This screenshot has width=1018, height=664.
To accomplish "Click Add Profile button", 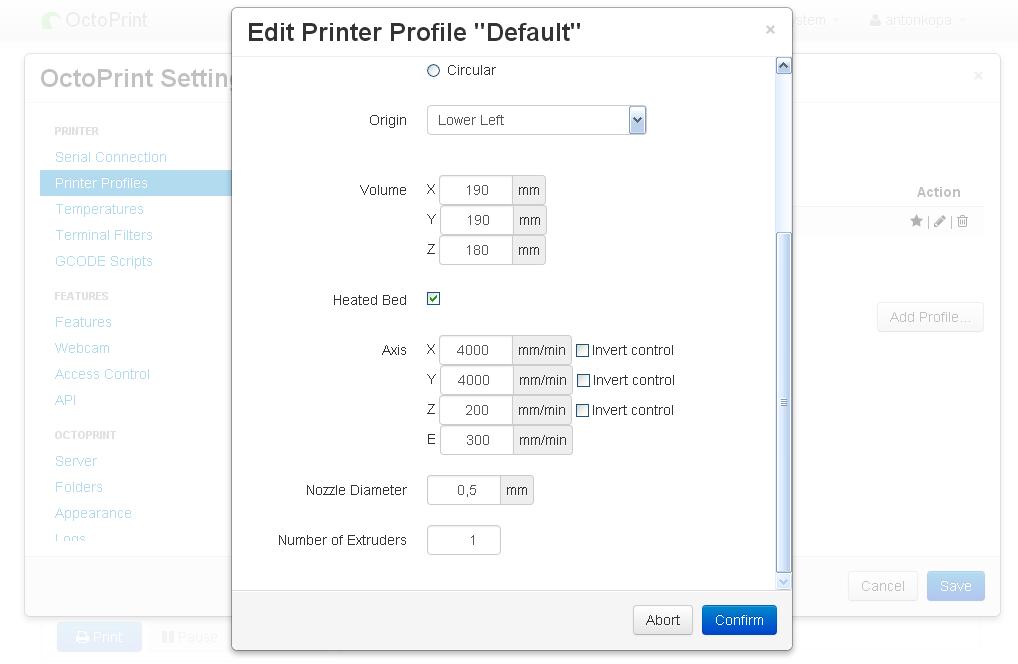I will (x=930, y=317).
